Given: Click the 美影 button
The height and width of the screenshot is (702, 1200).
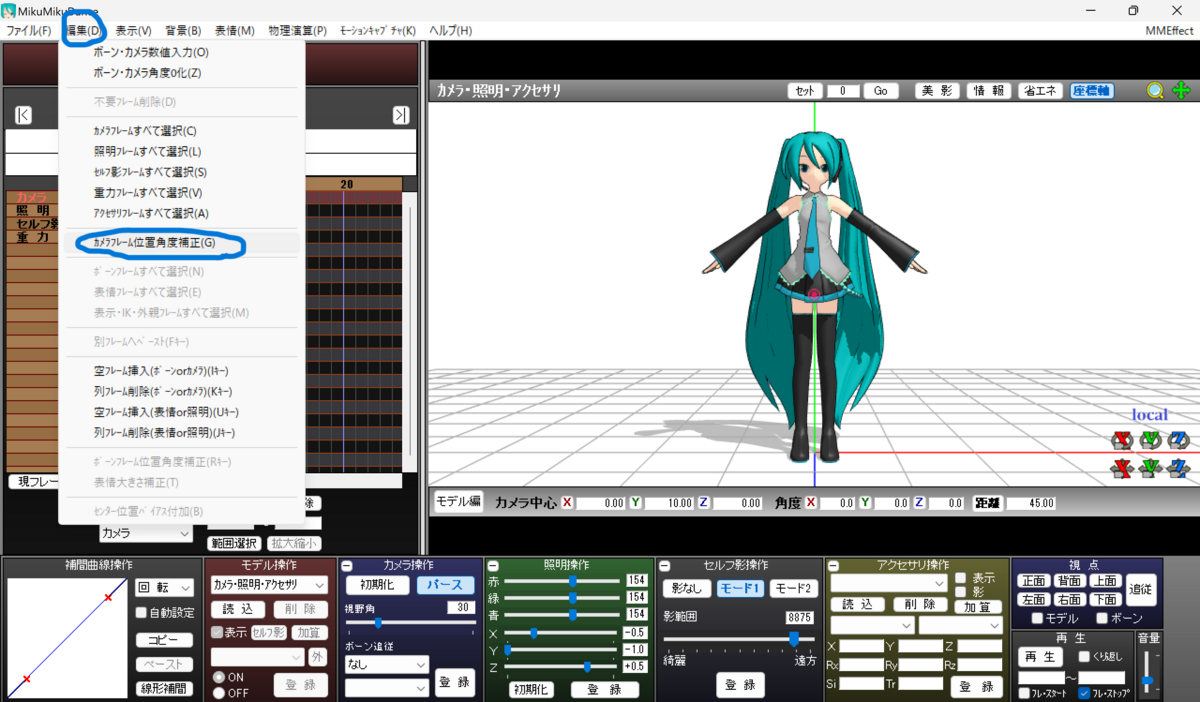Looking at the screenshot, I should point(937,90).
